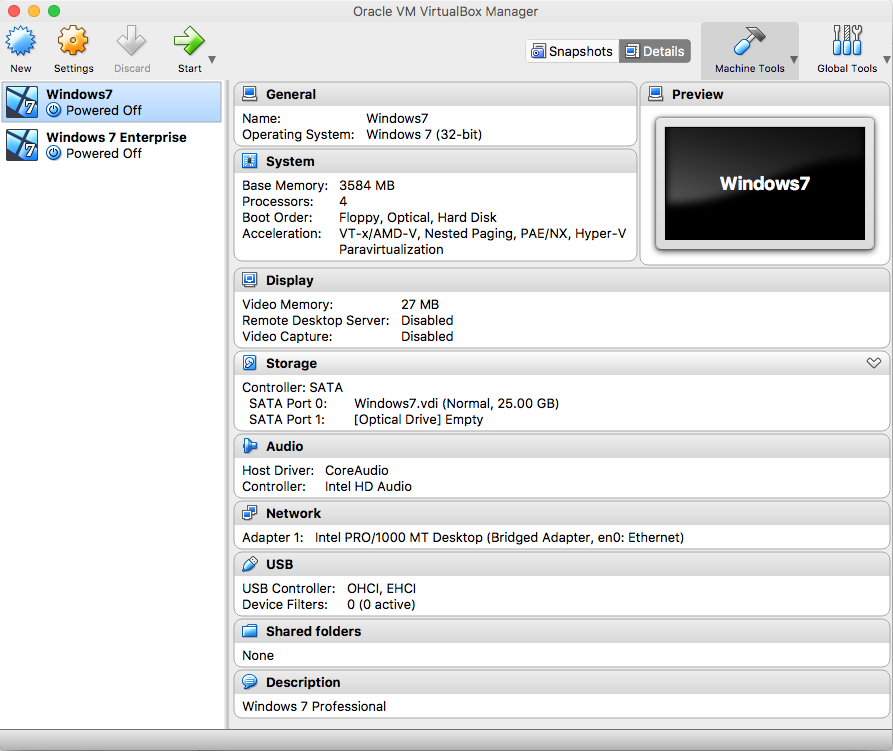Click the Windows7 preview thumbnail
The width and height of the screenshot is (893, 751).
(x=764, y=183)
